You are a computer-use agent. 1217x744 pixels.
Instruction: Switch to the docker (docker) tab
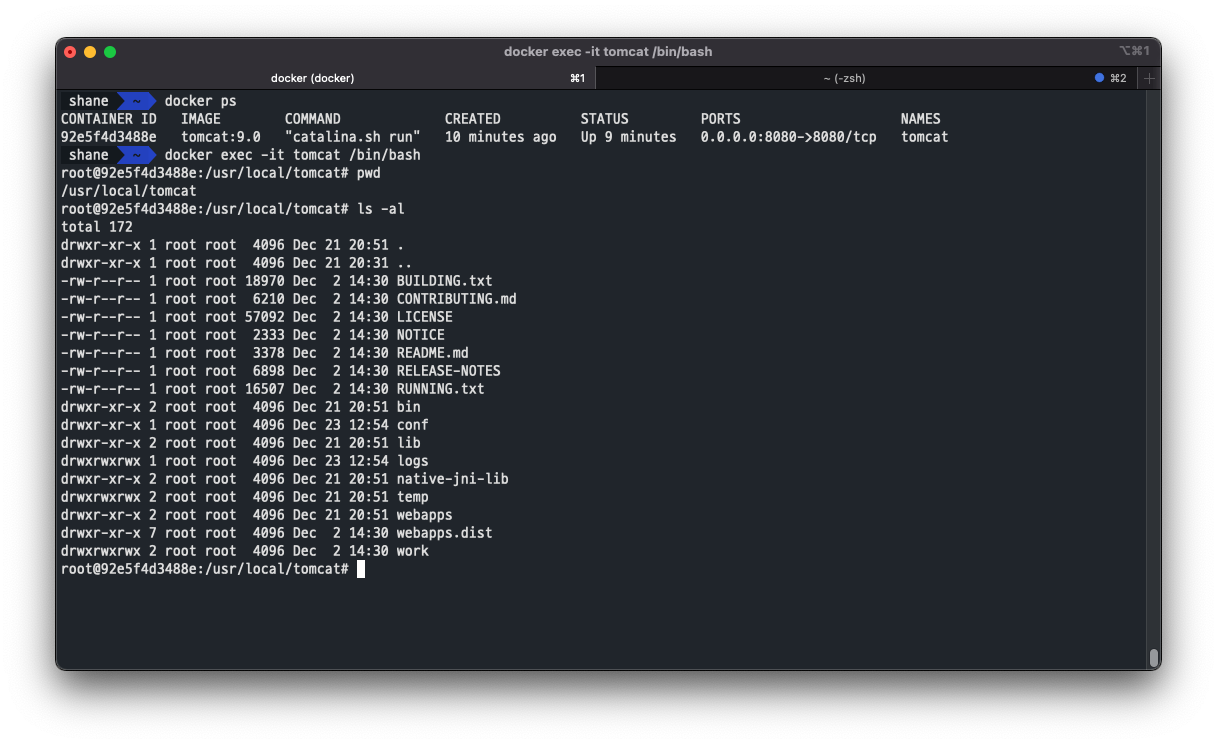pyautogui.click(x=326, y=78)
